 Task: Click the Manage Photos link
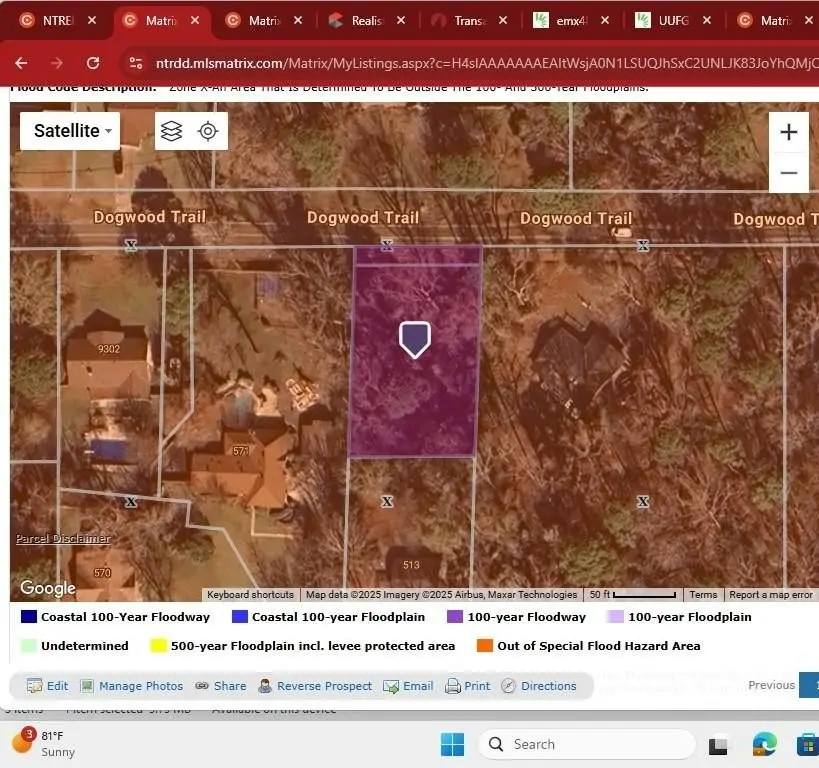[132, 686]
